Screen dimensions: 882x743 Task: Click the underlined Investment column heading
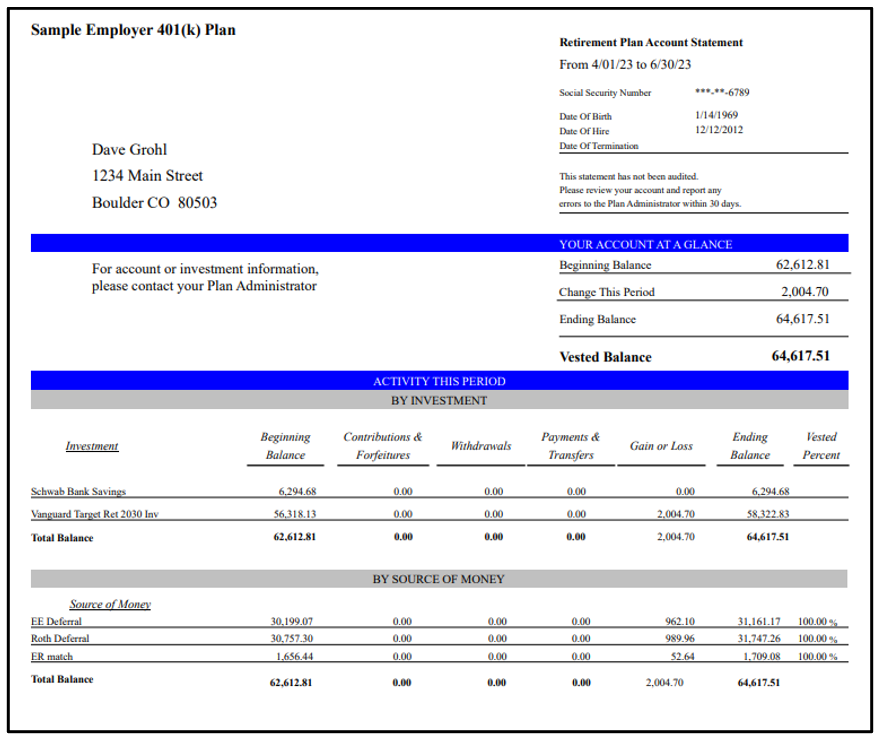point(92,446)
